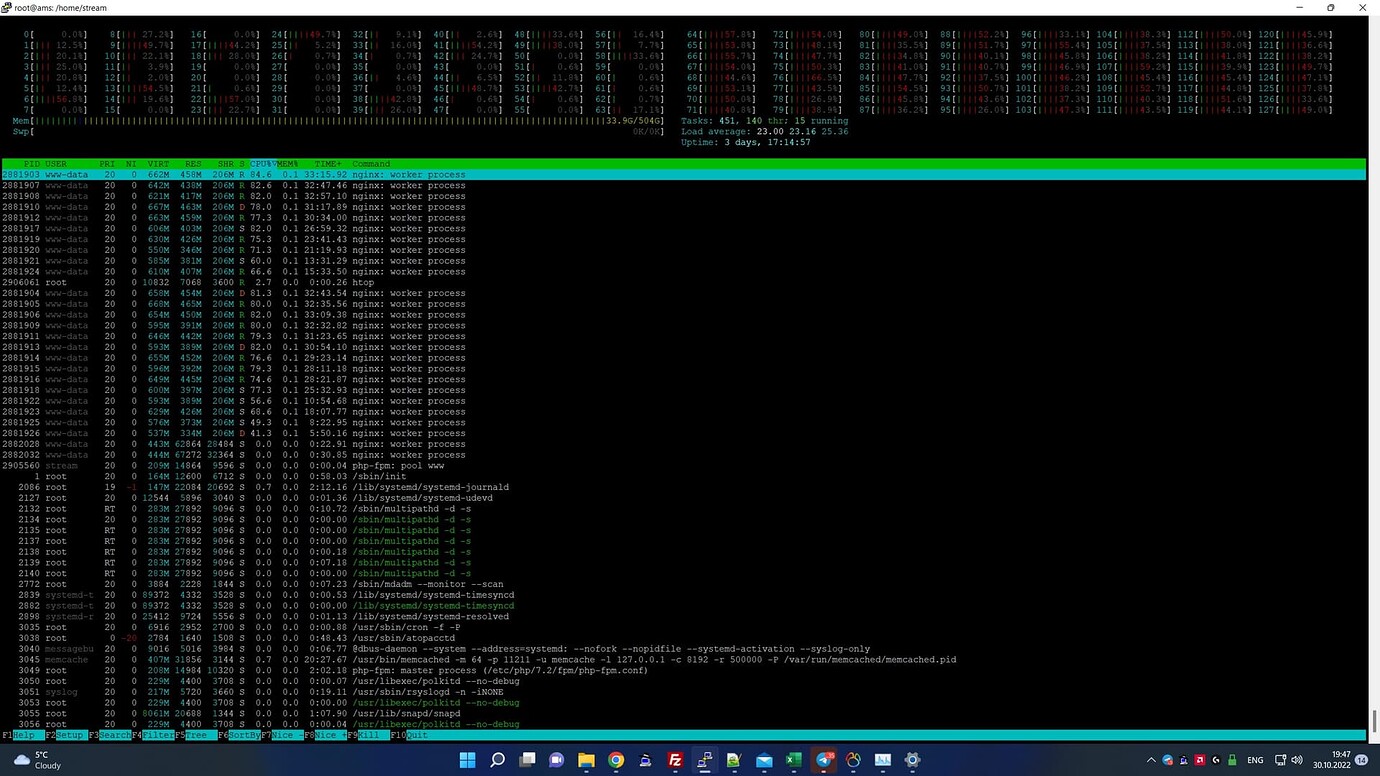
Task: Open Windows Search from the taskbar
Action: (x=498, y=760)
